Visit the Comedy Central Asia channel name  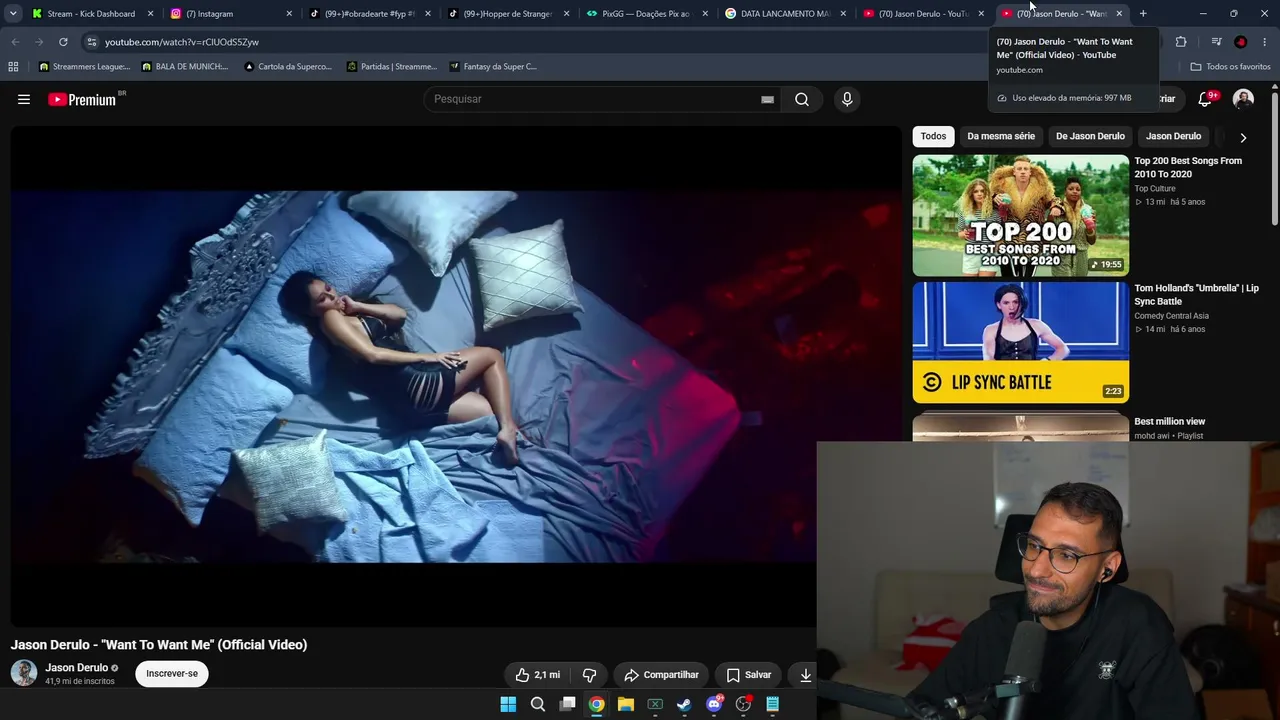pos(1171,316)
